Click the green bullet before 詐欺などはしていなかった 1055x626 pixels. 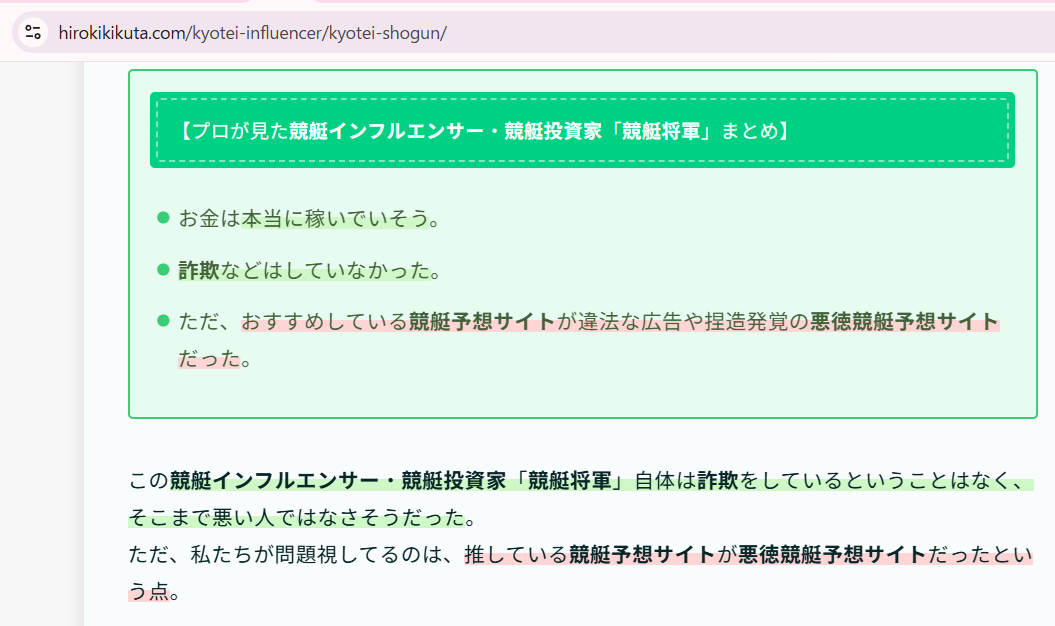pyautogui.click(x=164, y=270)
